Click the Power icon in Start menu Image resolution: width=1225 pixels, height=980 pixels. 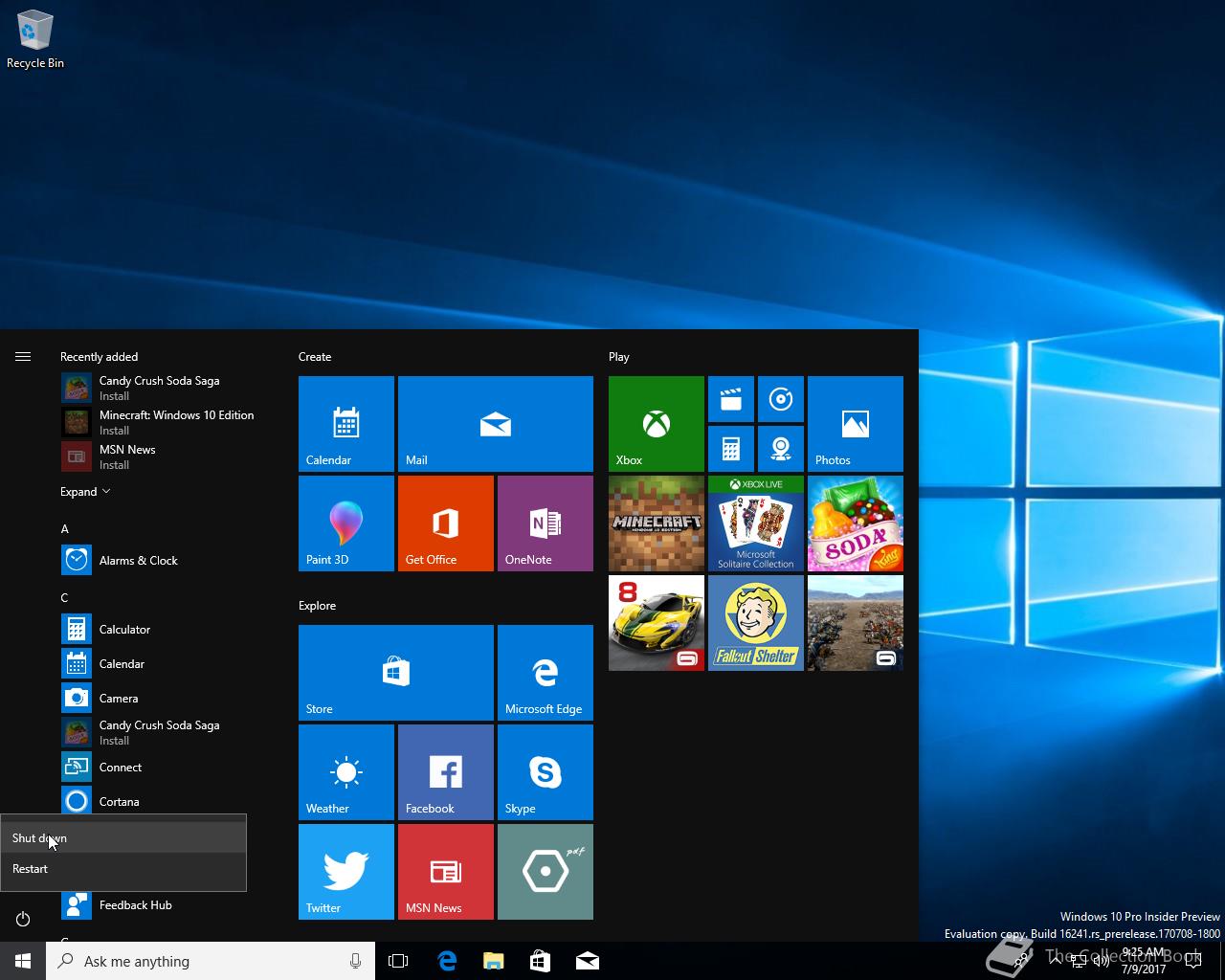click(x=23, y=919)
